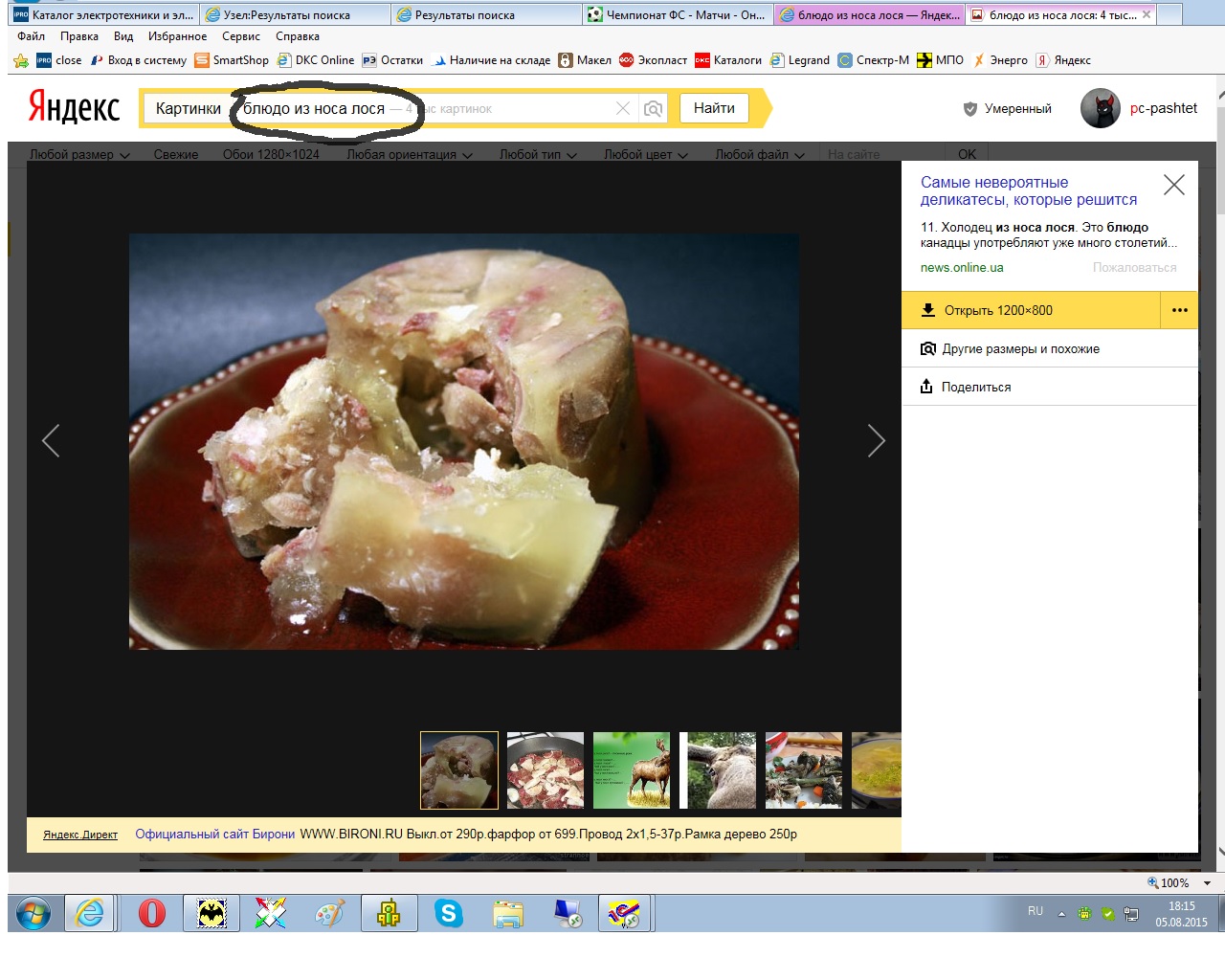1225x980 pixels.
Task: Launch Internet Explorer from the taskbar
Action: coord(90,913)
